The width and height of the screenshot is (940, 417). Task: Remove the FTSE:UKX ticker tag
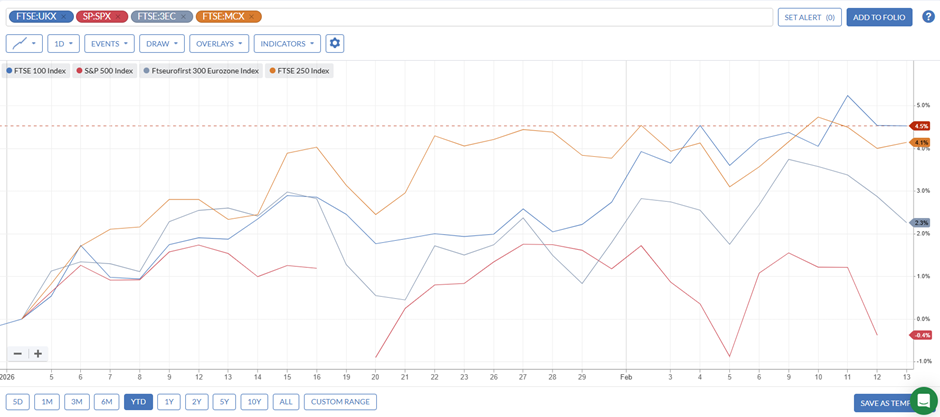(x=64, y=17)
